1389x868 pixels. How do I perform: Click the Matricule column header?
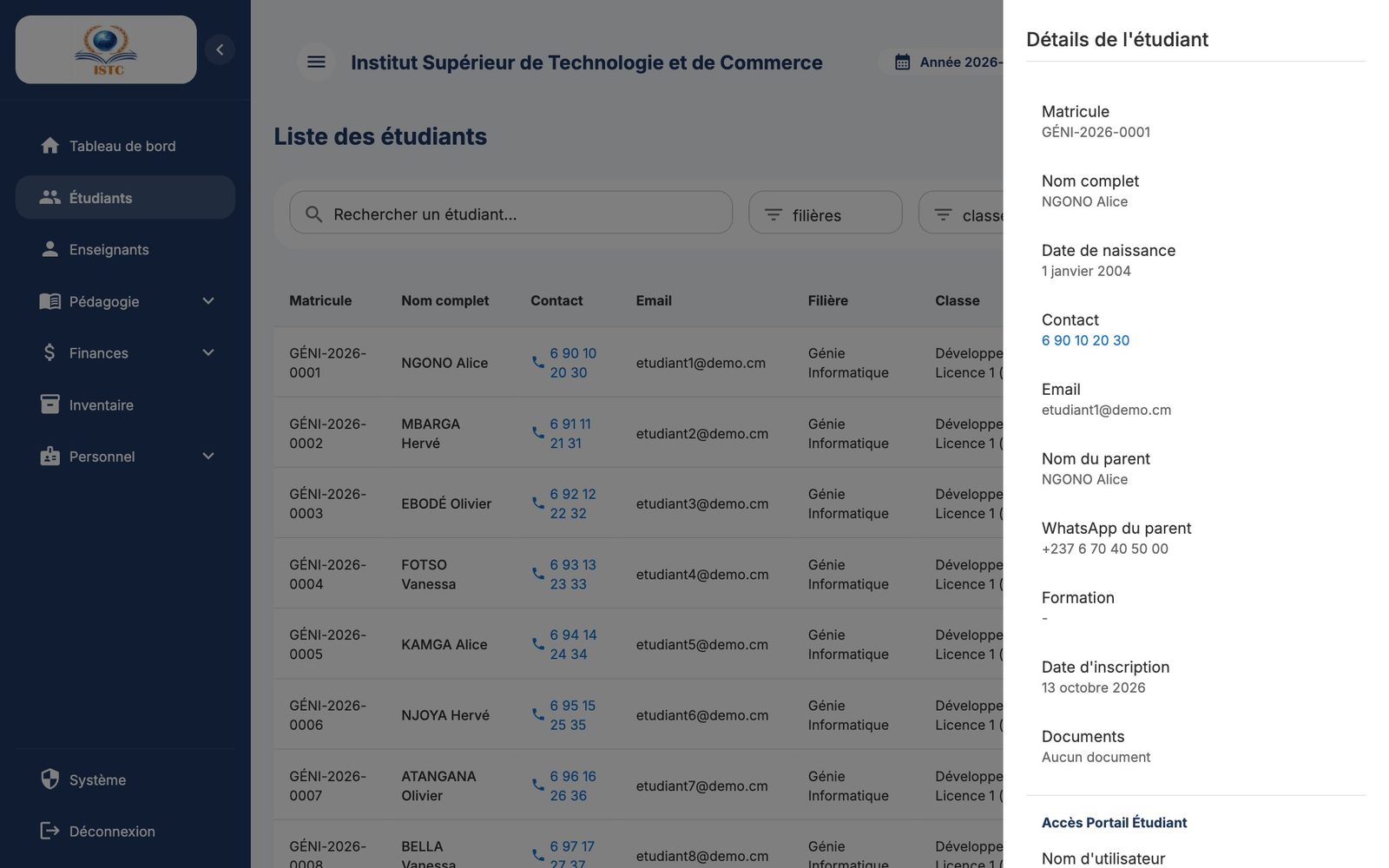click(x=320, y=300)
